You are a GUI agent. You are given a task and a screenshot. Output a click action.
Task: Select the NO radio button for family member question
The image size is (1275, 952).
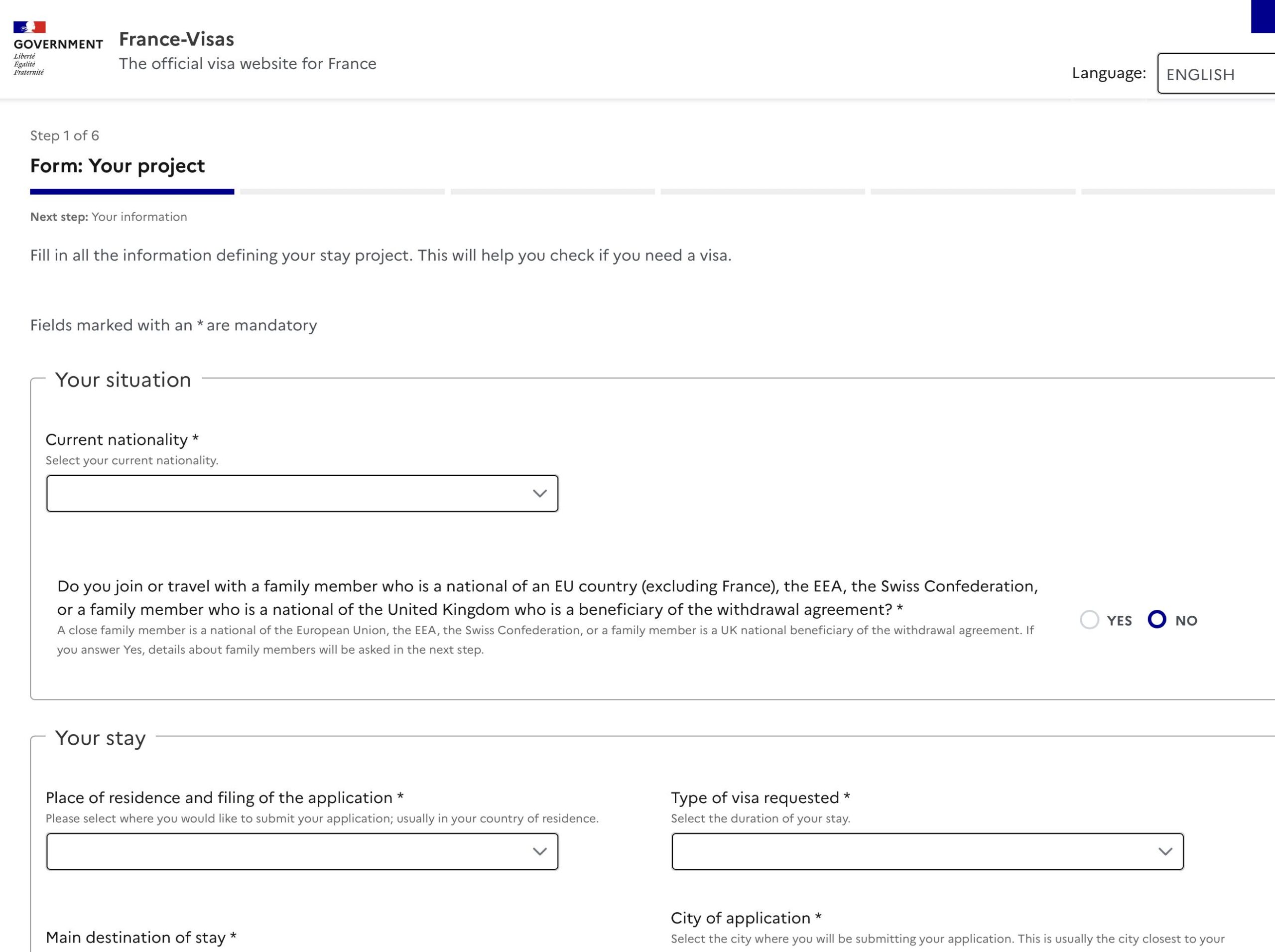1157,621
